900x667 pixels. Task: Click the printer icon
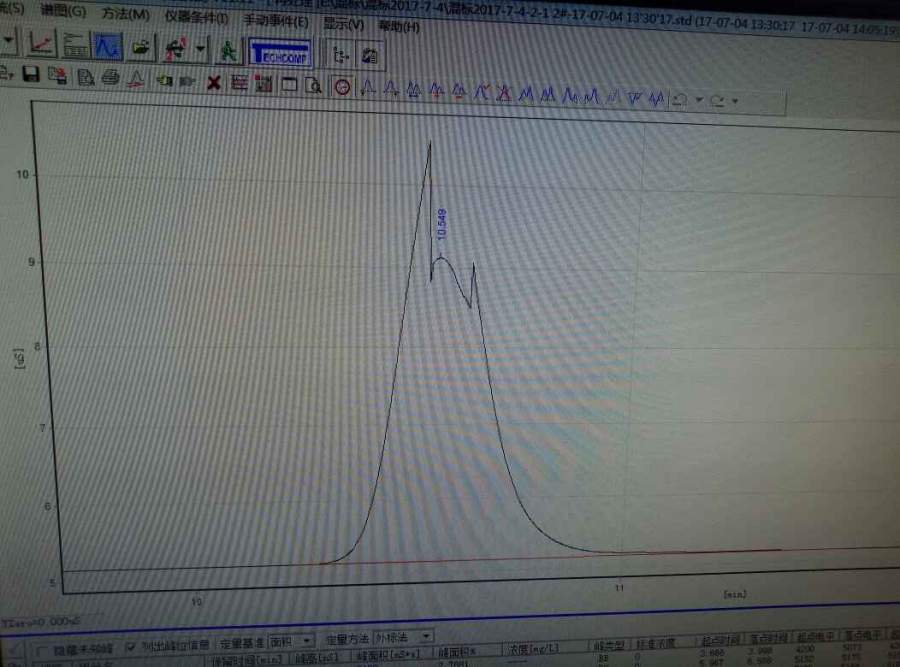(110, 77)
